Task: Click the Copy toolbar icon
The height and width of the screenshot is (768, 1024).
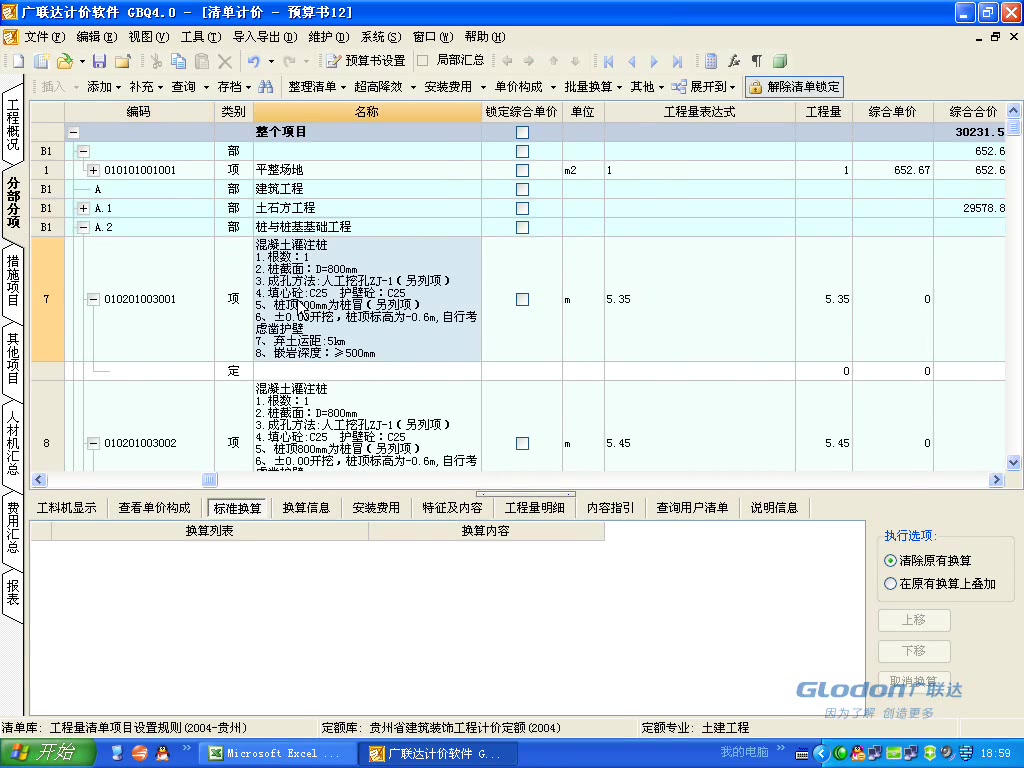Action: pos(180,60)
